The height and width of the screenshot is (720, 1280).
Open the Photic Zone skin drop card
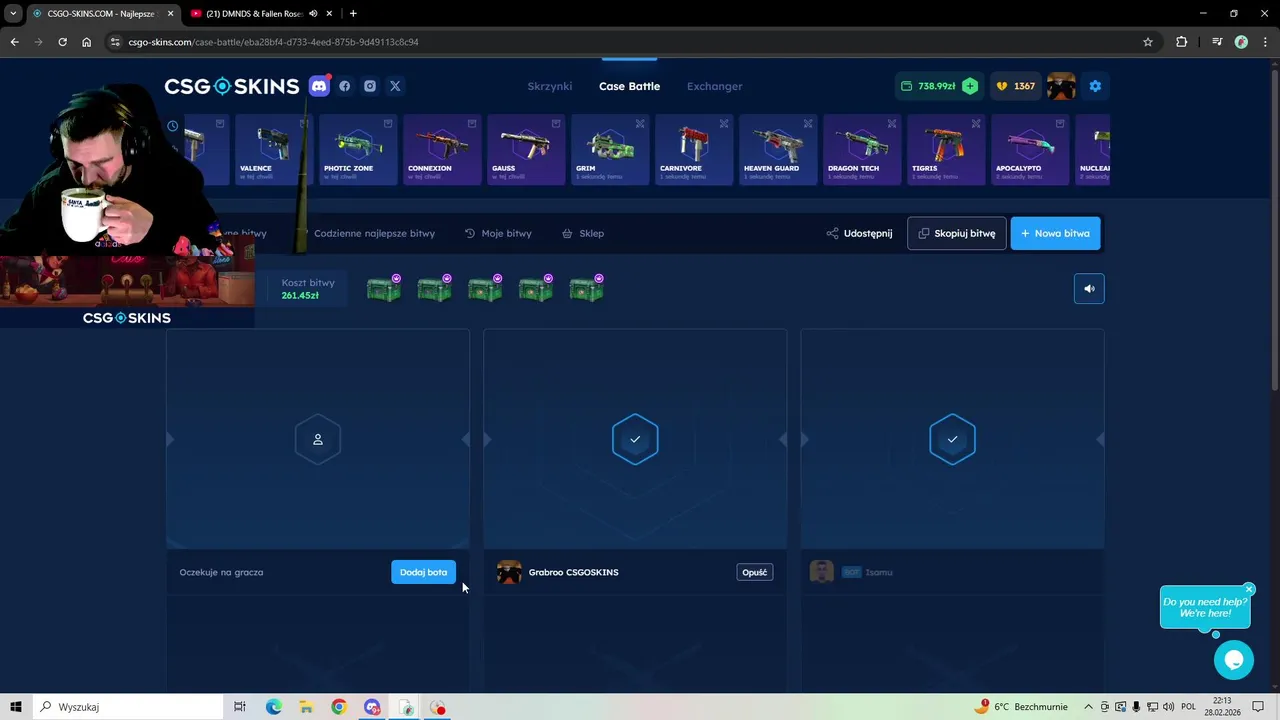pos(357,150)
